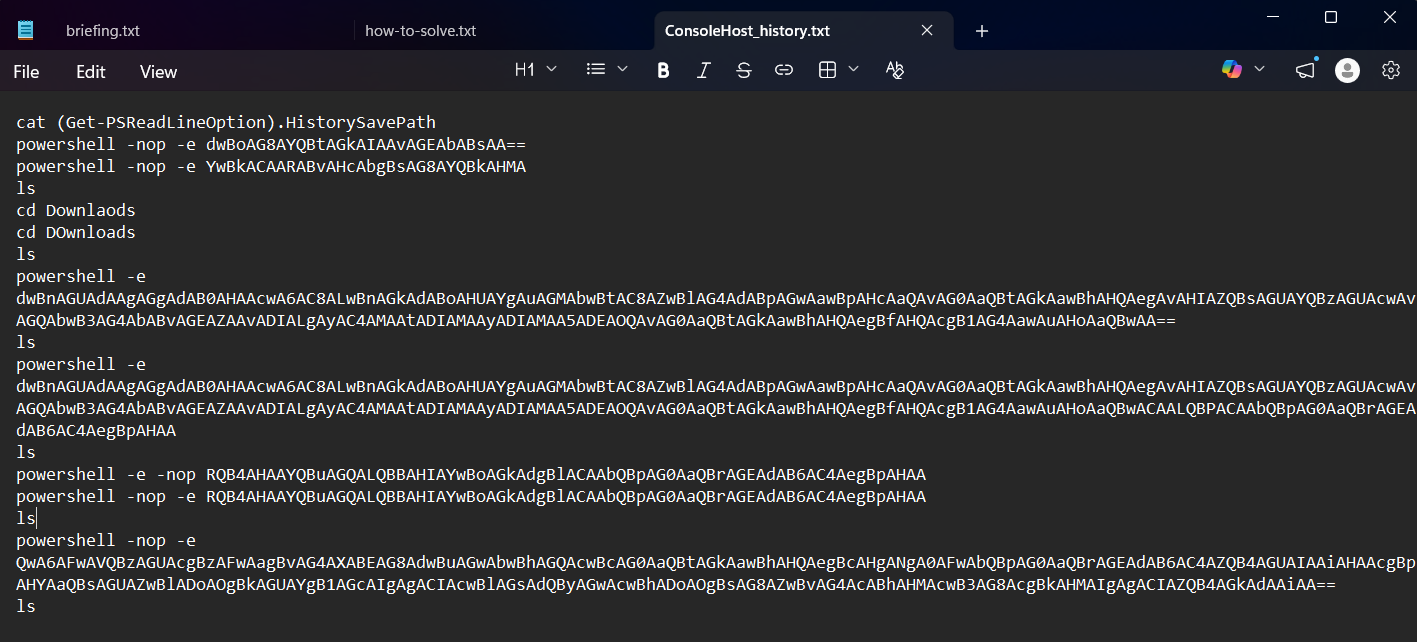
Task: Open a new tab with the plus button
Action: point(981,31)
